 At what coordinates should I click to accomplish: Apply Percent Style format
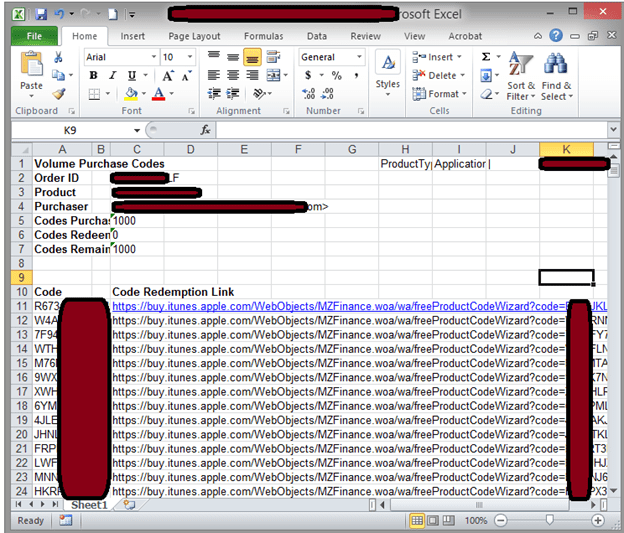pyautogui.click(x=337, y=75)
